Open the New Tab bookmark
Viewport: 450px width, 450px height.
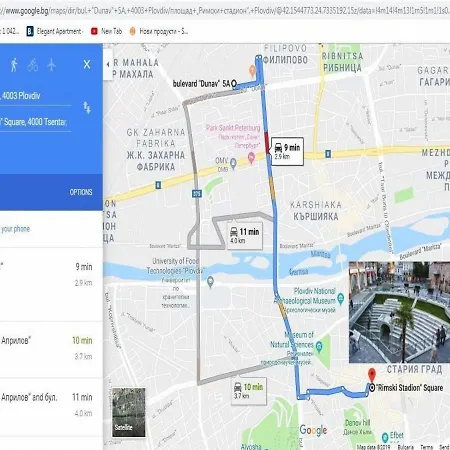point(107,31)
